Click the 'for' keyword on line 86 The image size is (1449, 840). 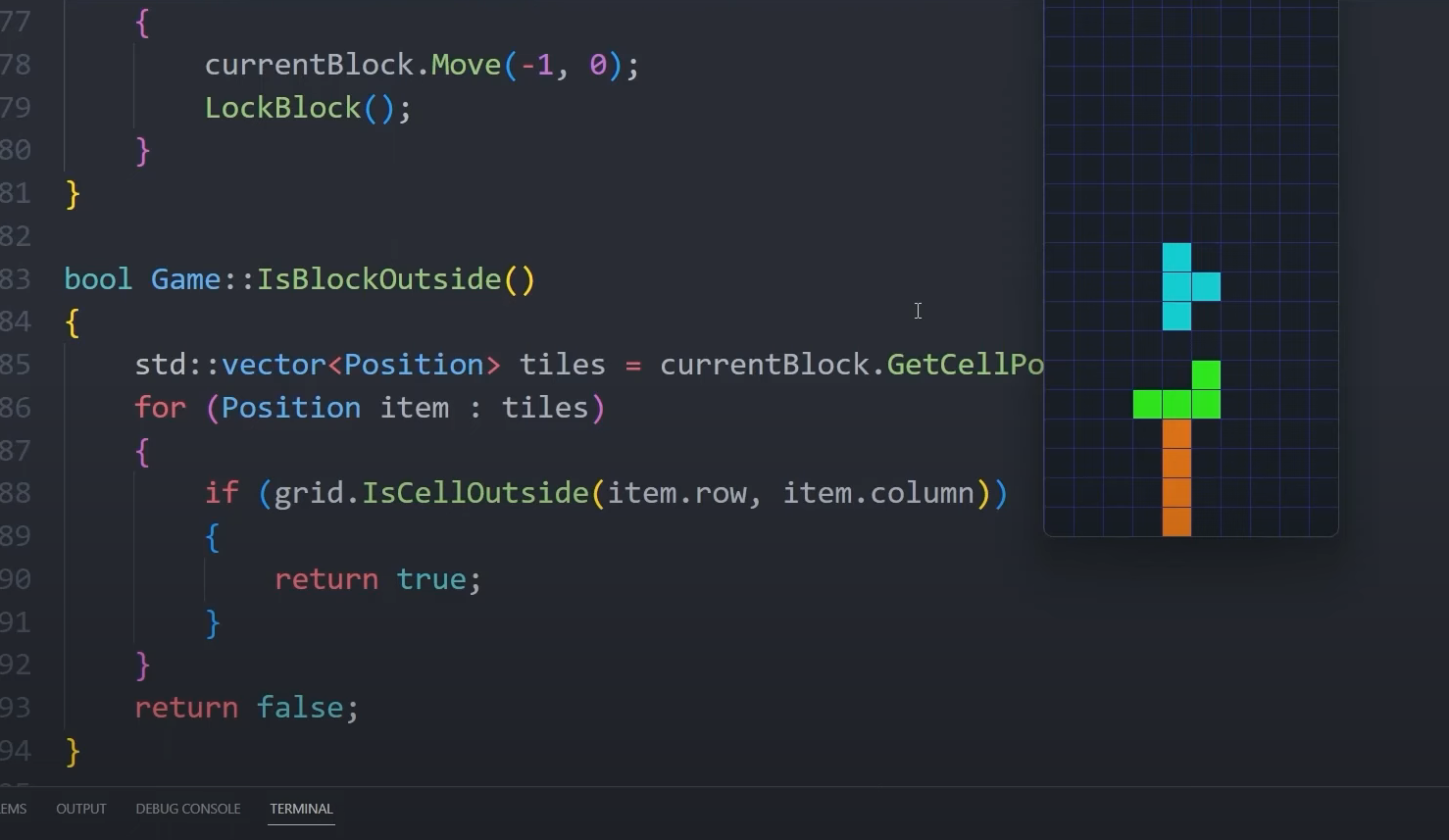160,408
